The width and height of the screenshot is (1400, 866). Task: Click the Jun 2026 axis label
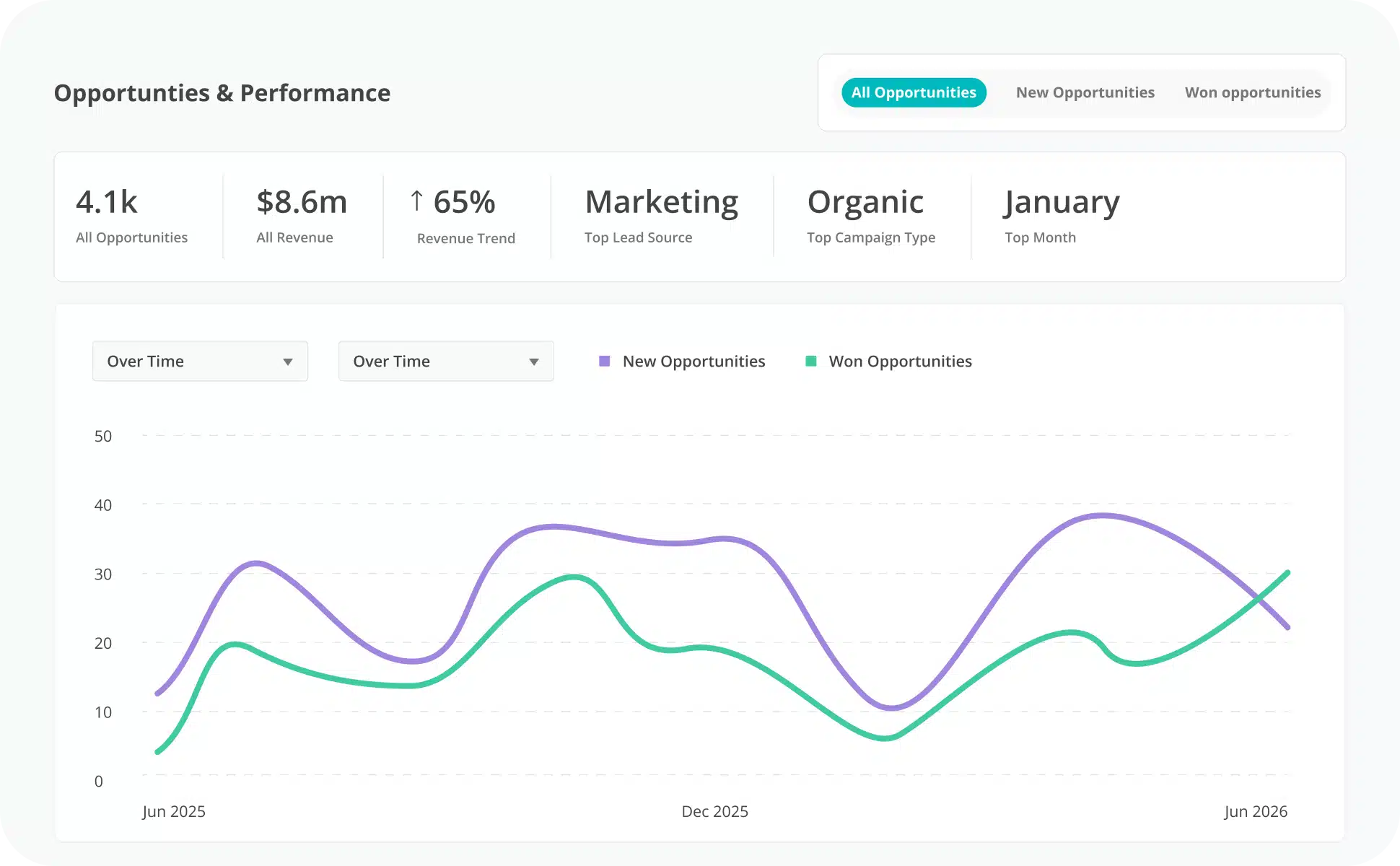coord(1254,811)
